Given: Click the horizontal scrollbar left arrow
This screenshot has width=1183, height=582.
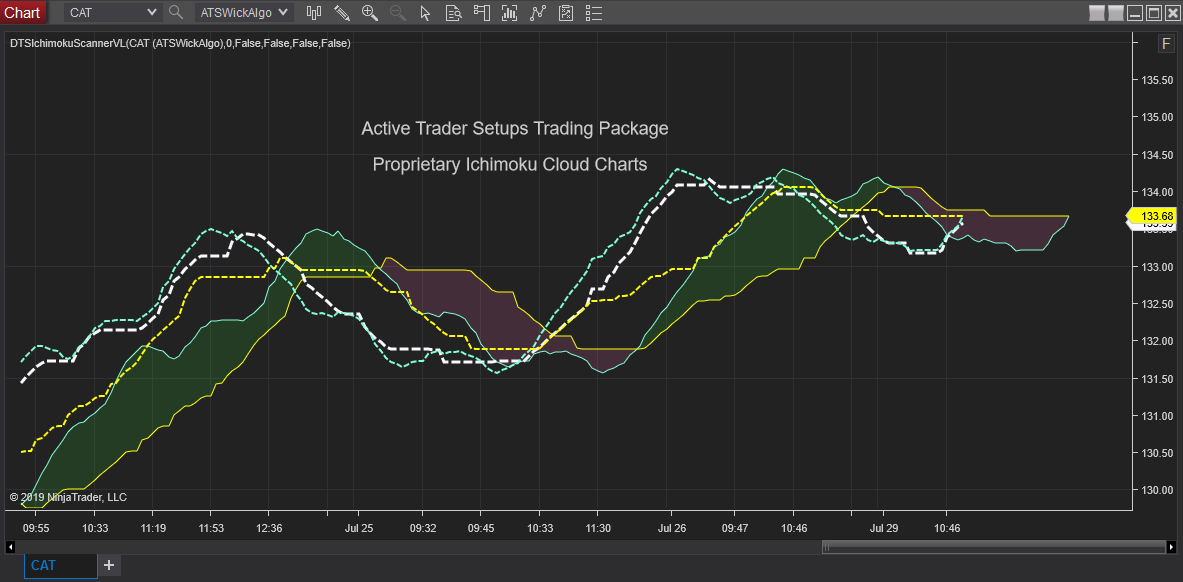Looking at the screenshot, I should pos(11,547).
